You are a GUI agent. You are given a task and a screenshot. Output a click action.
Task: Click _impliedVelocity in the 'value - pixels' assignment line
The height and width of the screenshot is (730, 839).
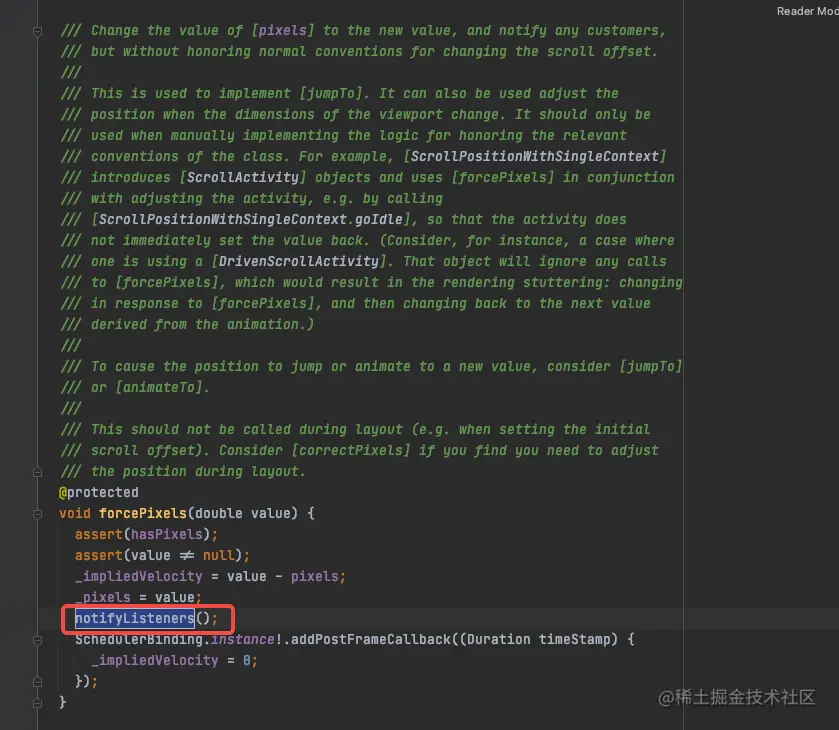(139, 576)
